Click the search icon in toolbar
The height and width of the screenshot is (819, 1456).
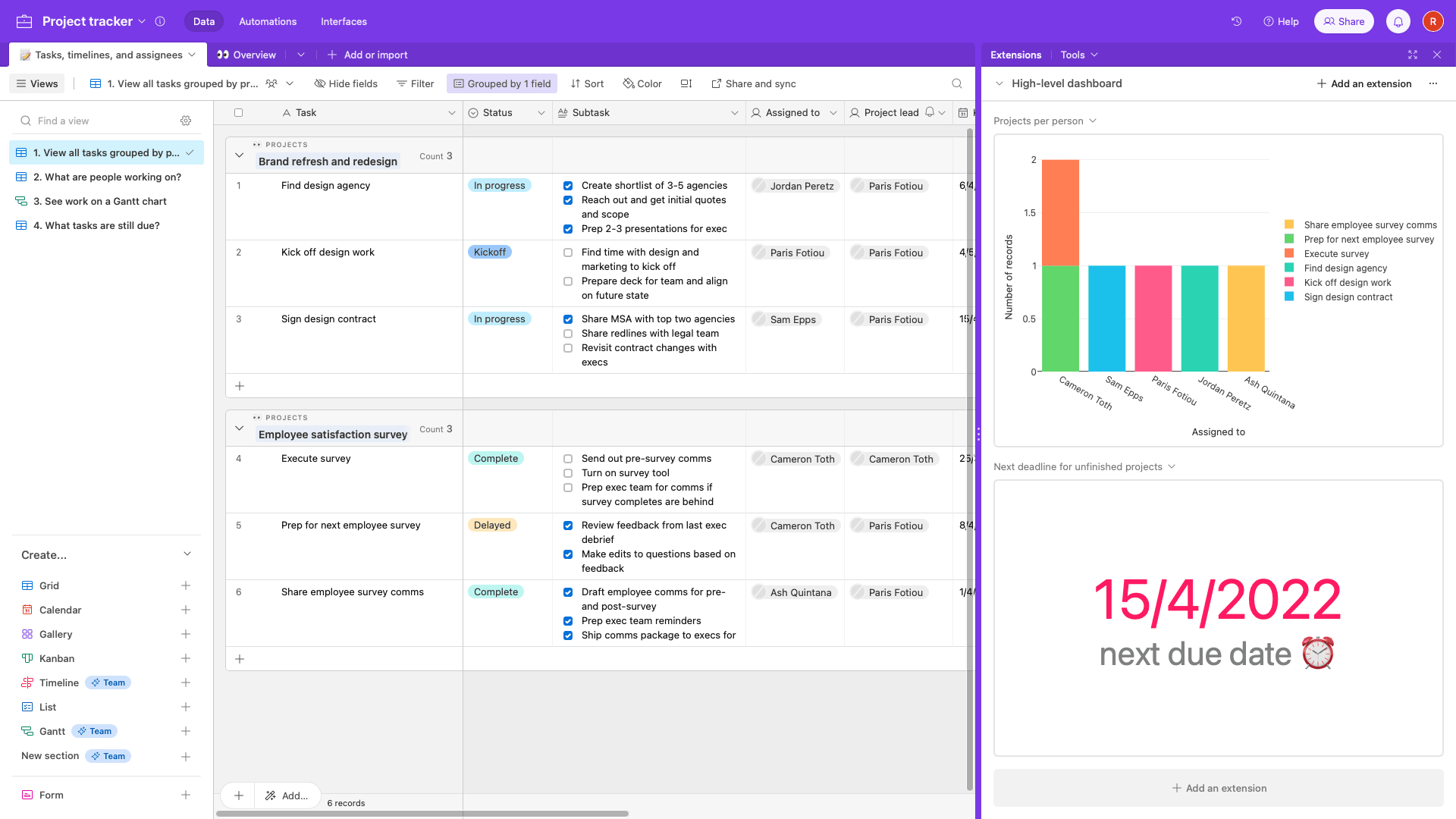[957, 83]
